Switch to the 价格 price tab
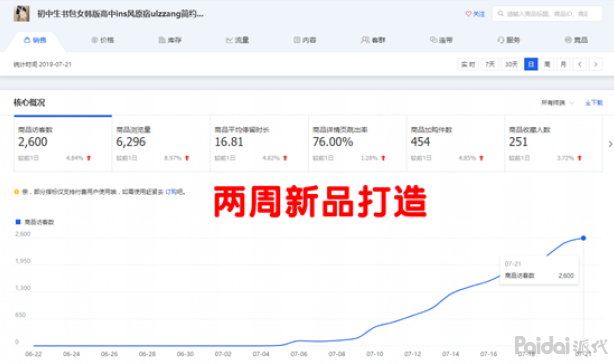This screenshot has height=364, width=614. tap(103, 40)
